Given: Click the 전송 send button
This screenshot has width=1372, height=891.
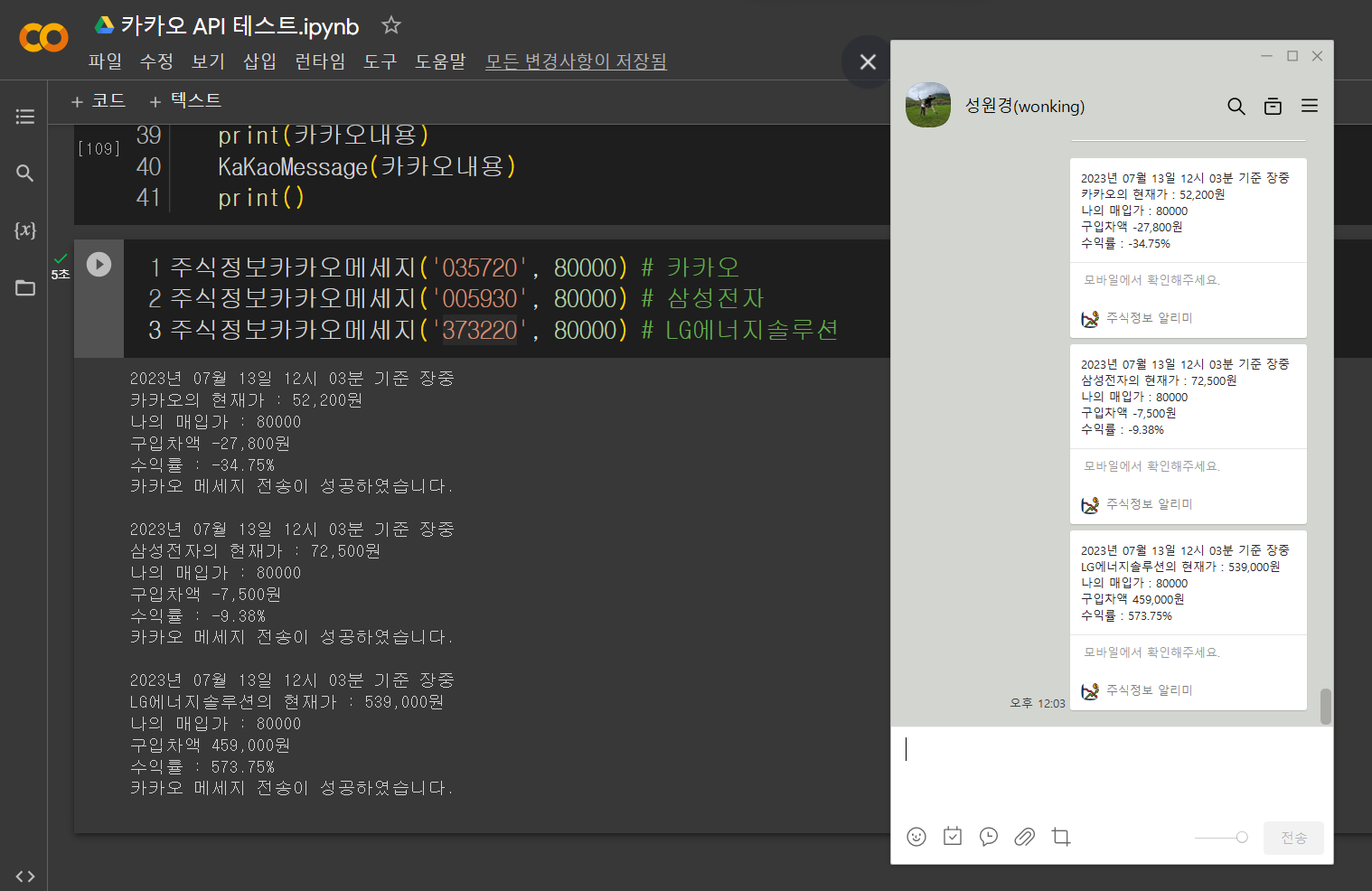Looking at the screenshot, I should [x=1293, y=838].
